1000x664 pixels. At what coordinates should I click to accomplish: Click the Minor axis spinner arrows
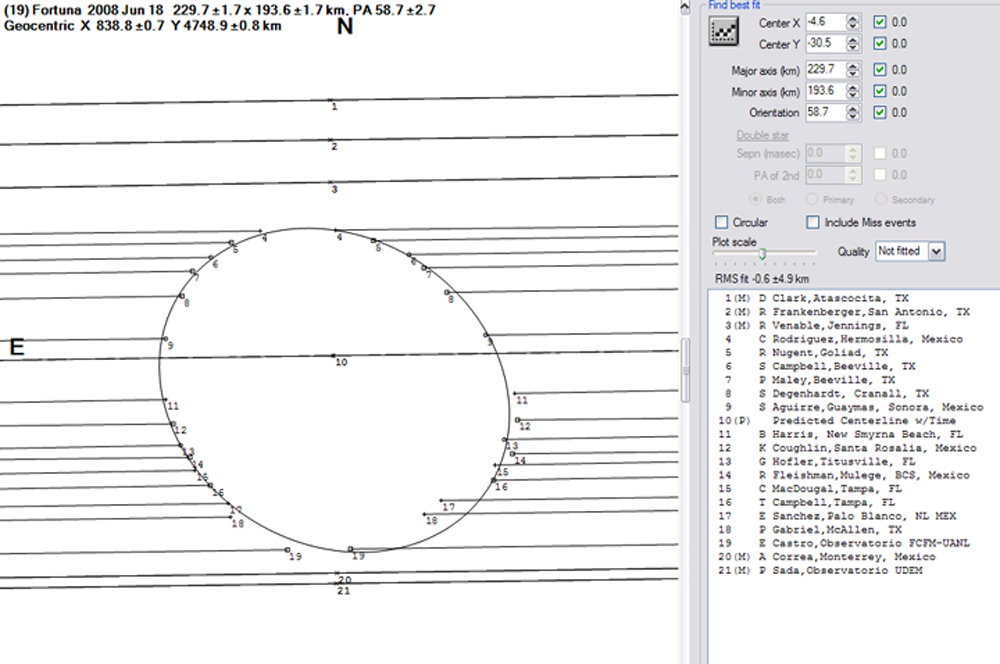point(852,91)
